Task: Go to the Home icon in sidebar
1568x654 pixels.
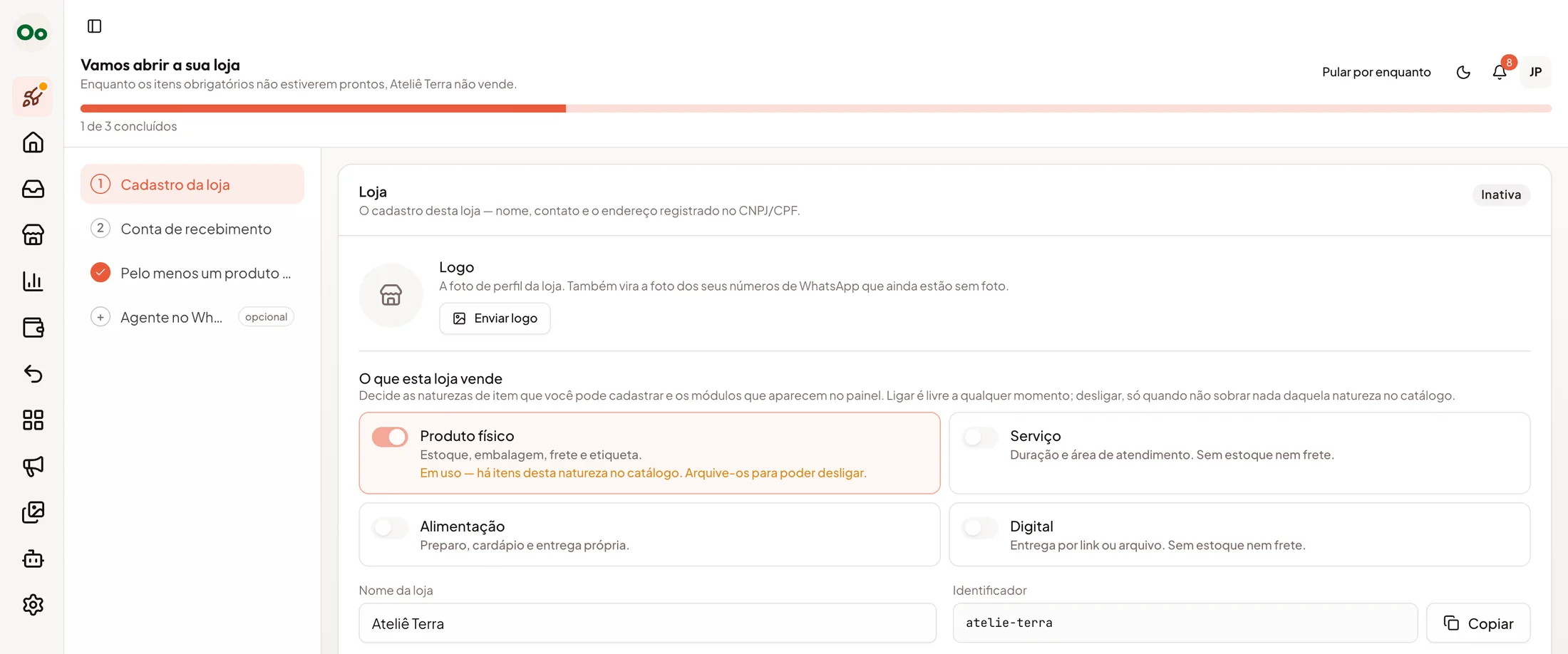Action: [x=33, y=142]
